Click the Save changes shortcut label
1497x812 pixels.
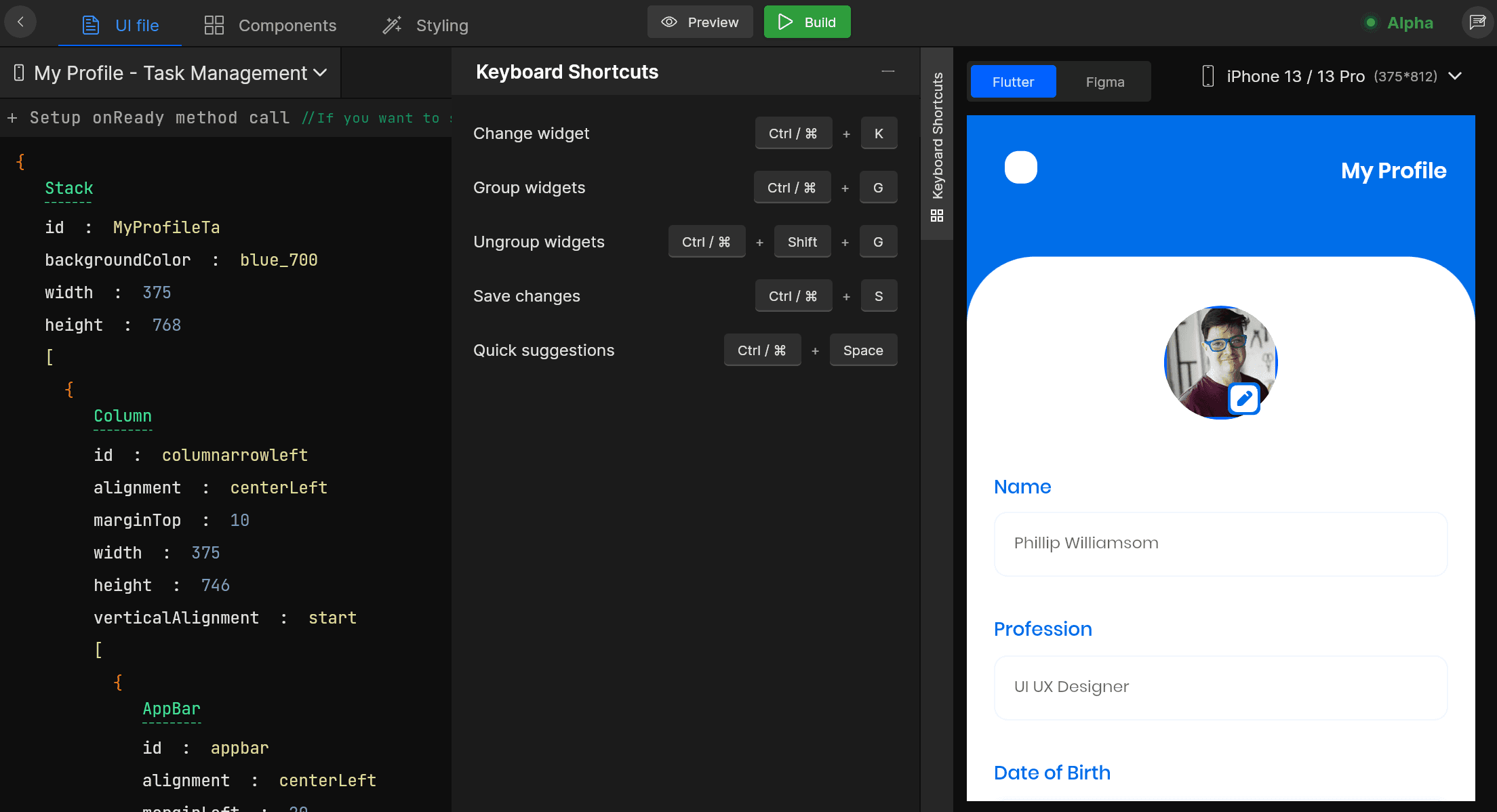(526, 296)
